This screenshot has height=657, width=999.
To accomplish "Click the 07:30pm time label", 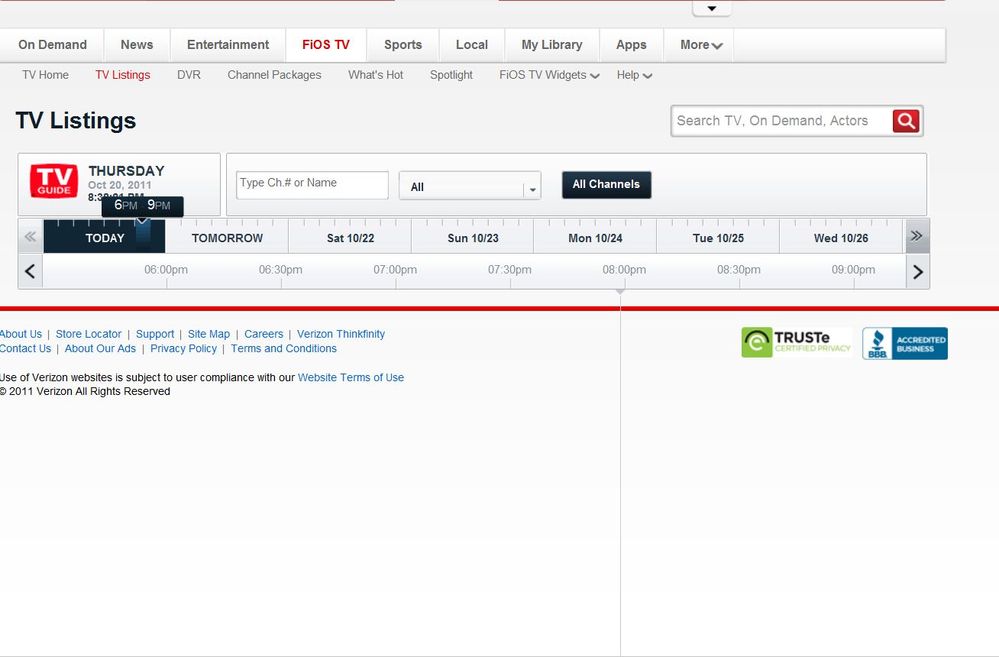I will [510, 270].
